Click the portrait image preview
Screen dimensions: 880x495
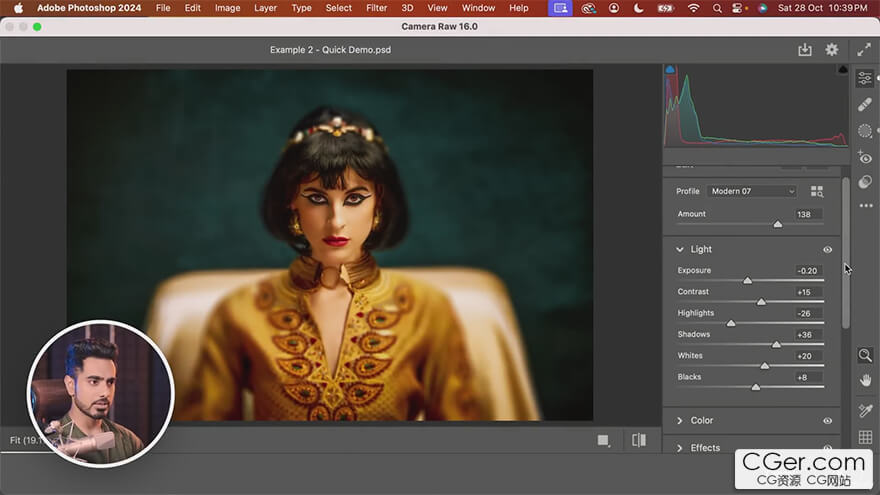click(x=329, y=245)
